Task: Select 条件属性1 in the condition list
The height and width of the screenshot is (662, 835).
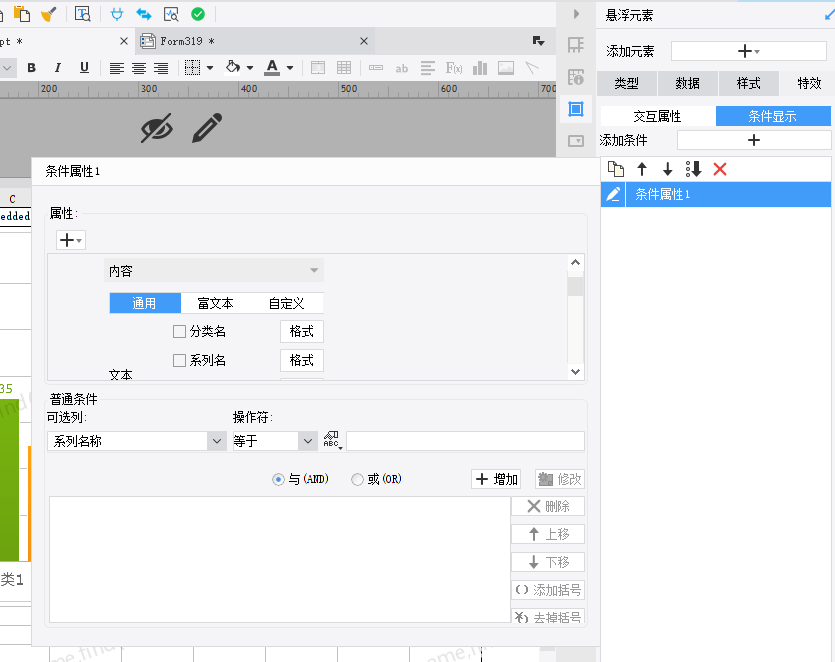Action: pyautogui.click(x=728, y=194)
